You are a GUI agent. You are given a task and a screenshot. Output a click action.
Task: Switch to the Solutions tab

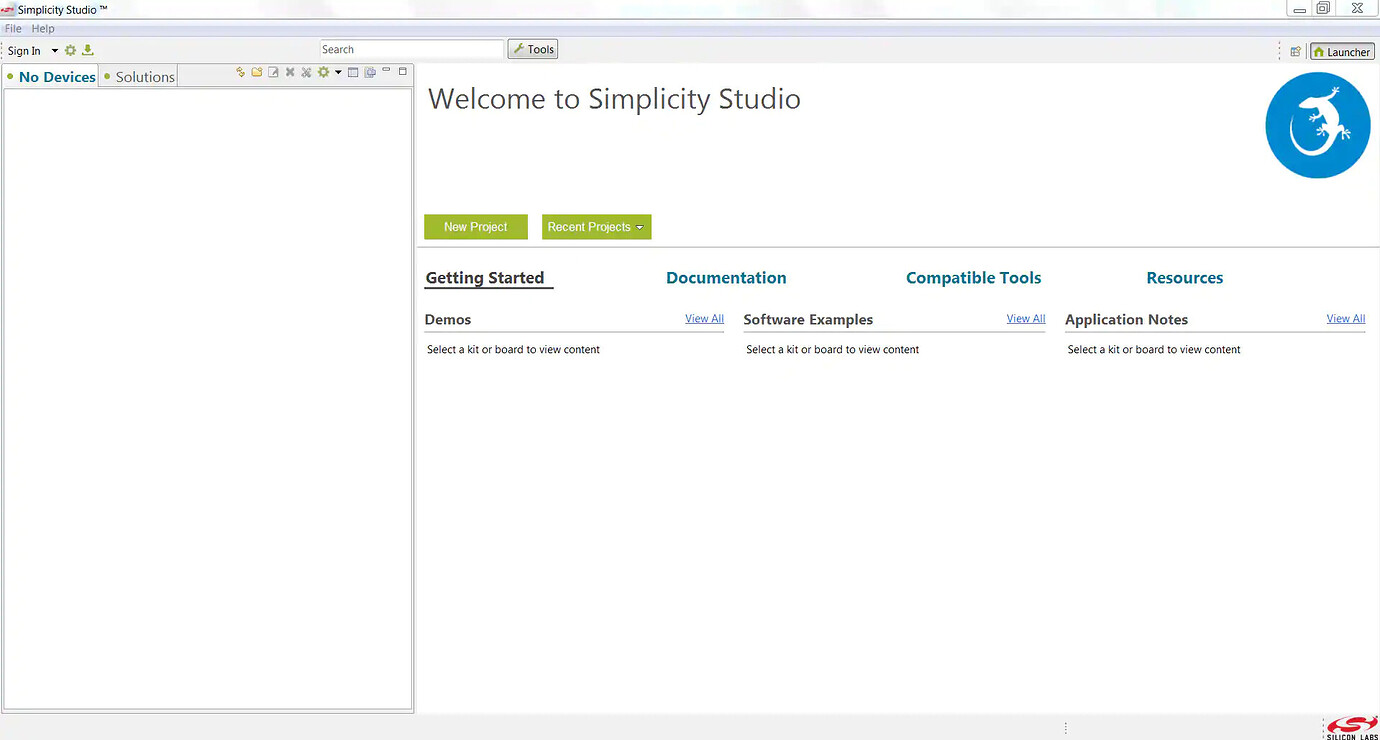(144, 75)
